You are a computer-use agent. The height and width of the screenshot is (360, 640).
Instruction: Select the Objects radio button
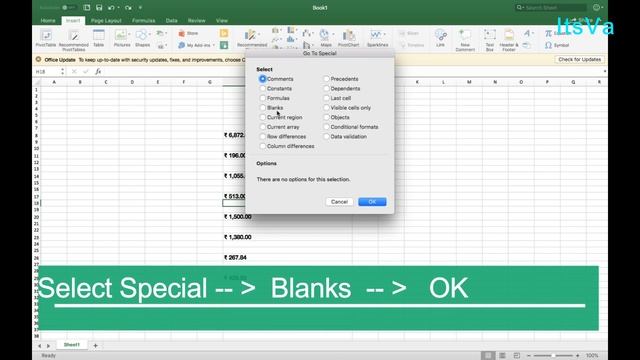[x=326, y=117]
